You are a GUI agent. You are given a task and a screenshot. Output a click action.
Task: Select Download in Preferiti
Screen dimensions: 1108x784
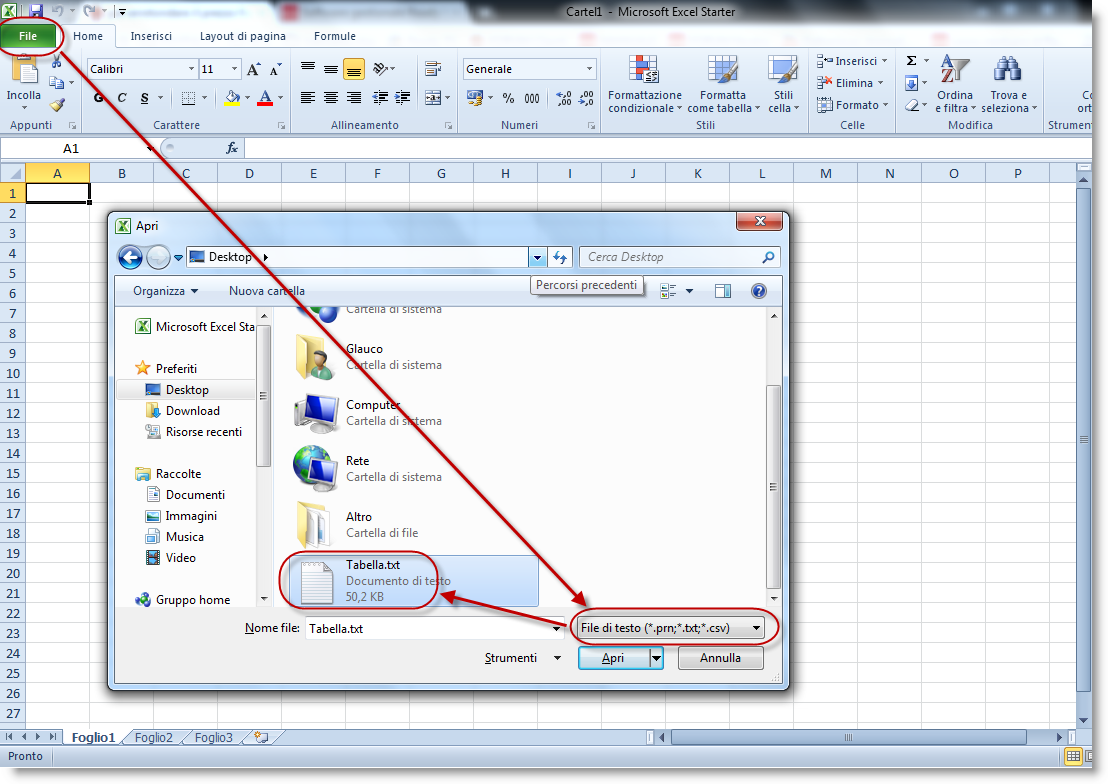click(x=192, y=411)
